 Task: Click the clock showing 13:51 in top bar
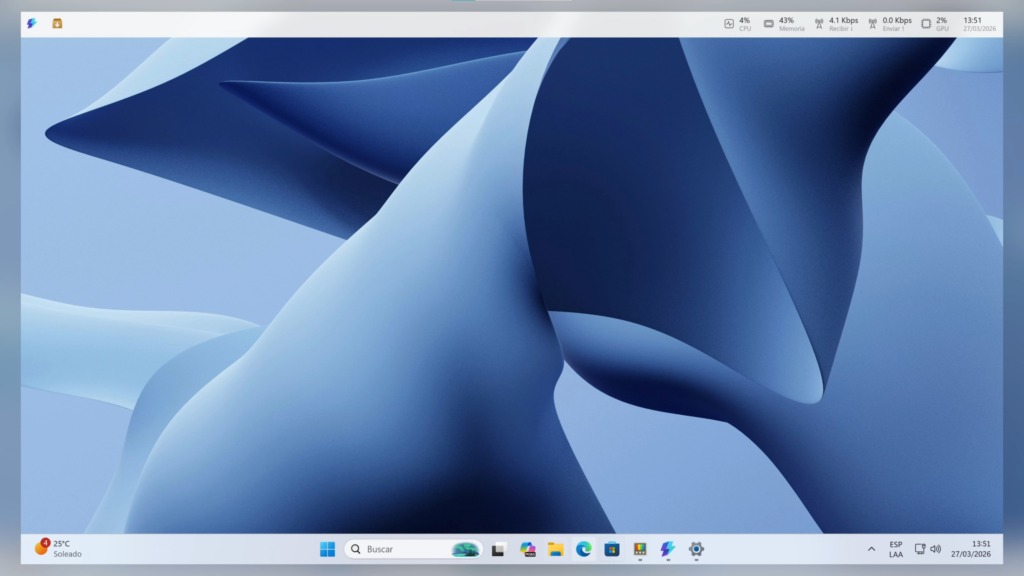[977, 23]
